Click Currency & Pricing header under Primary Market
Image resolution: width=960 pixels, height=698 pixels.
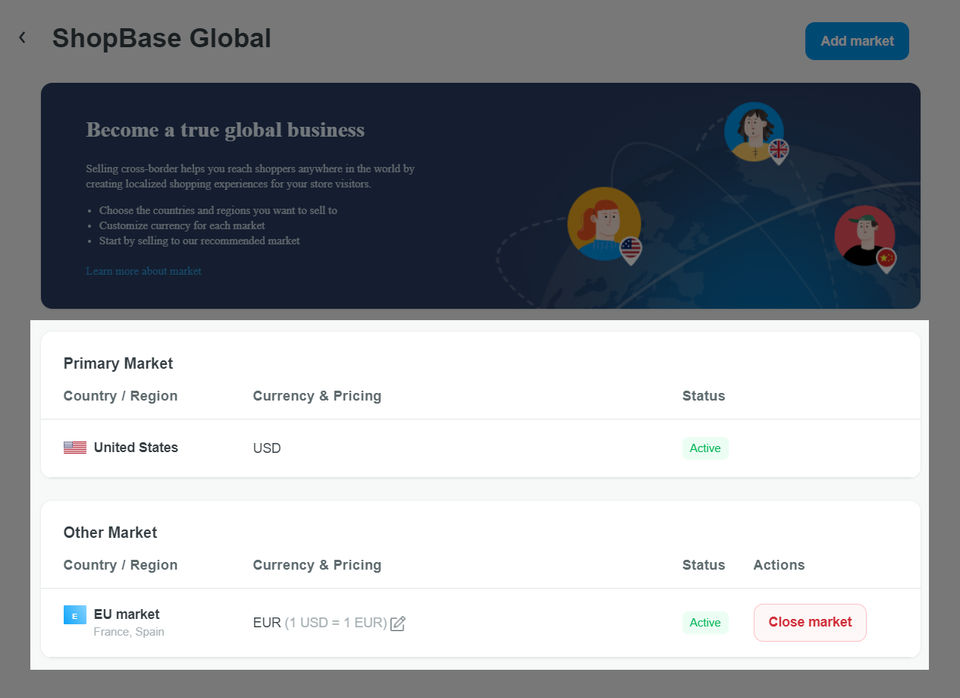[317, 396]
